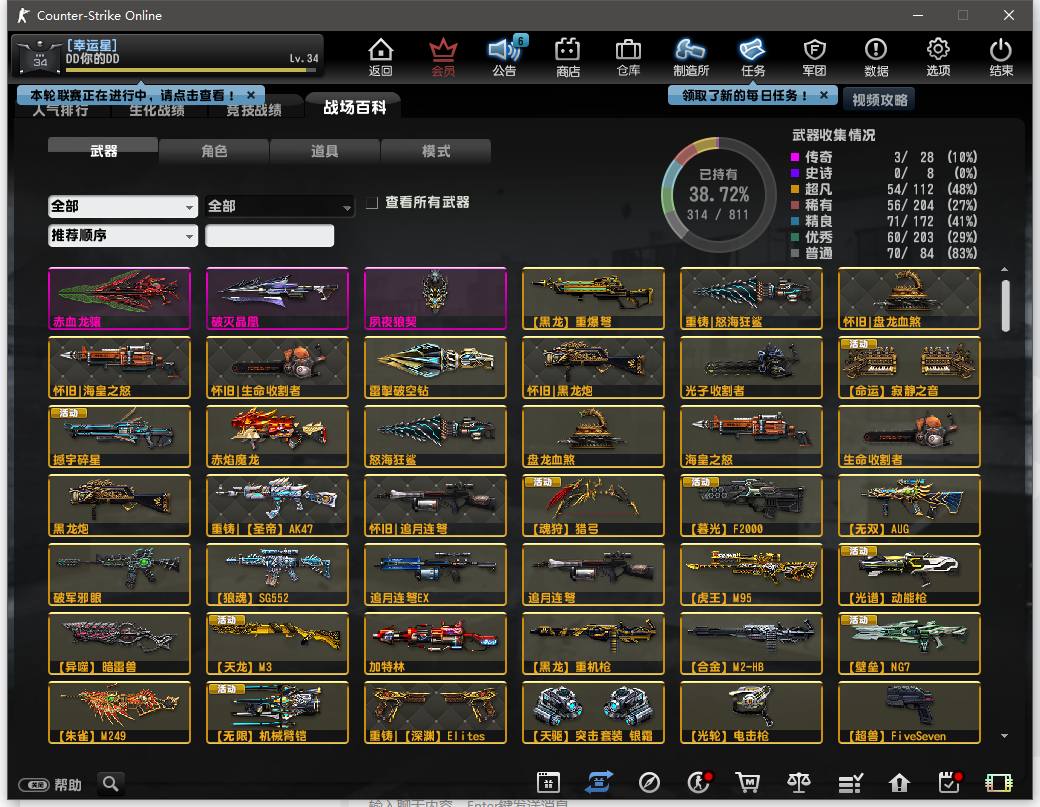Click the 结束 power icon
The image size is (1040, 807).
click(x=1001, y=57)
